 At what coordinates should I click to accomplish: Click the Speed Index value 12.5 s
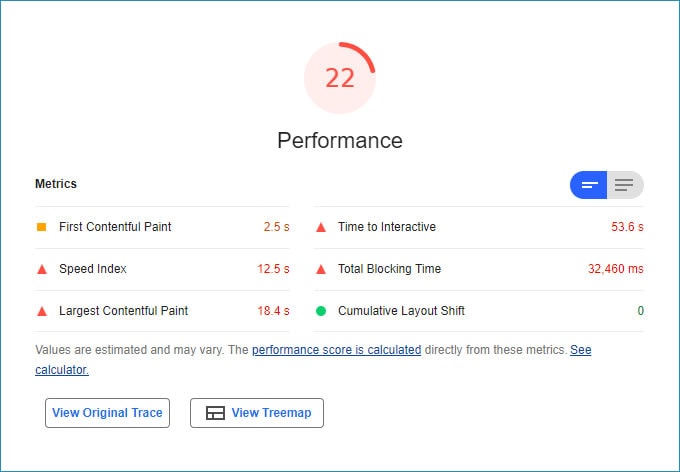coord(273,269)
